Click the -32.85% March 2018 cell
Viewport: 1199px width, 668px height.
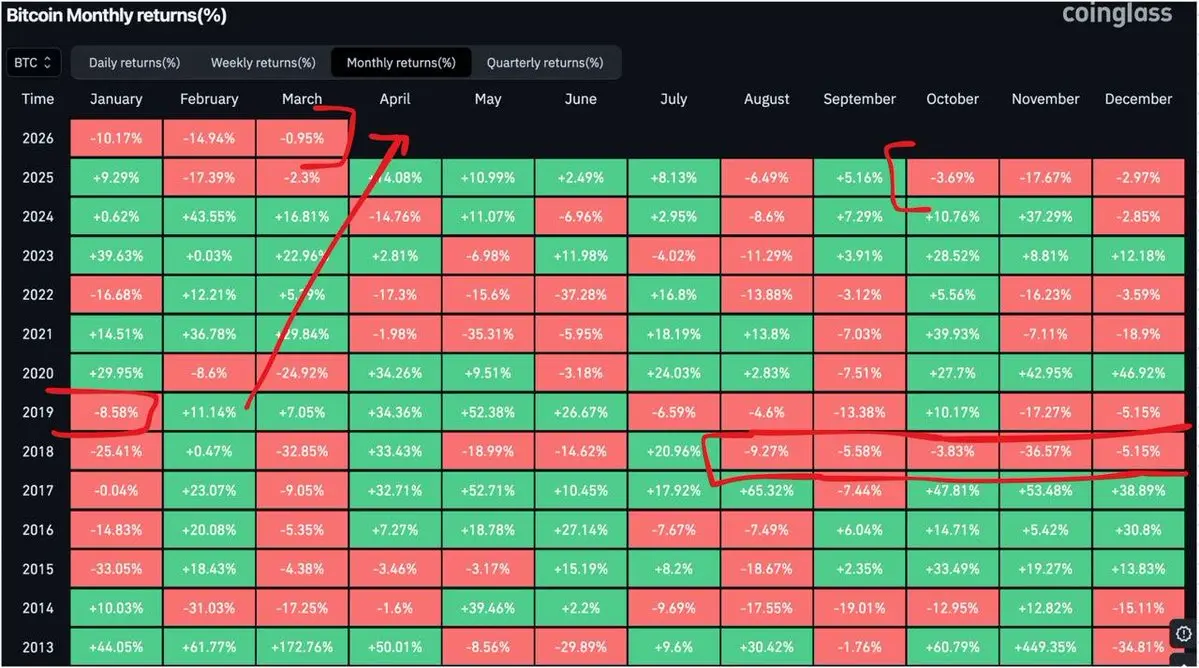click(x=302, y=451)
